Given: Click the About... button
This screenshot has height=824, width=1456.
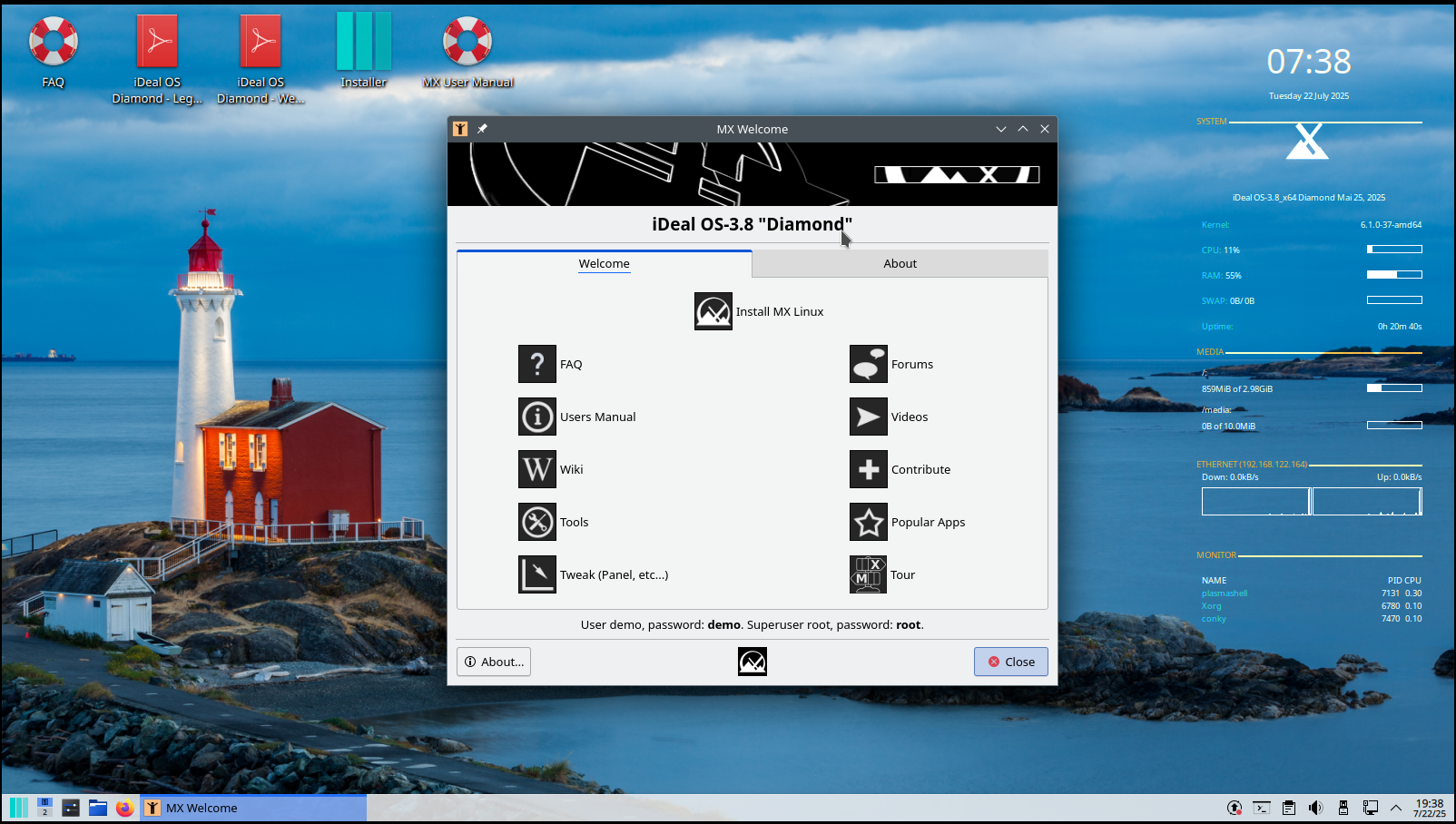Looking at the screenshot, I should coord(494,662).
